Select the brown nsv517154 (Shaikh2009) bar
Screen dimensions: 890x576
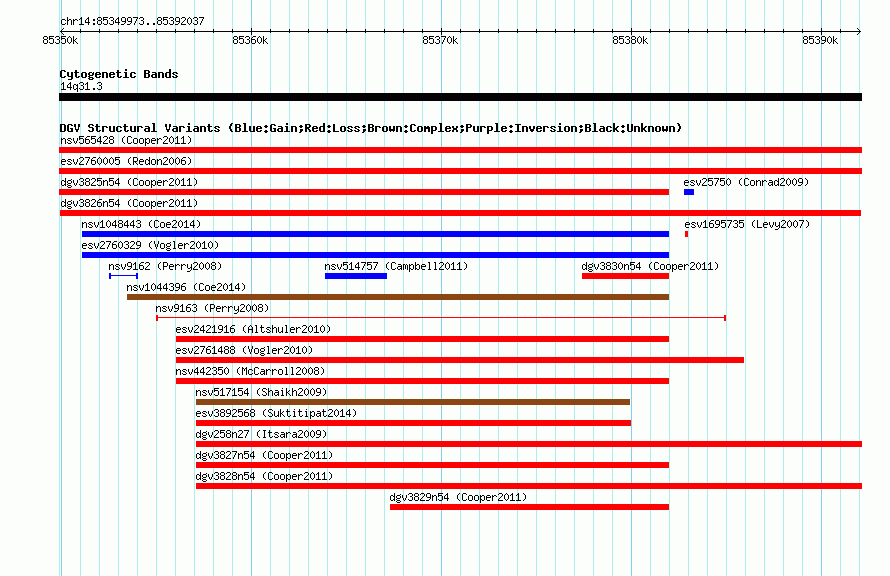tap(413, 402)
